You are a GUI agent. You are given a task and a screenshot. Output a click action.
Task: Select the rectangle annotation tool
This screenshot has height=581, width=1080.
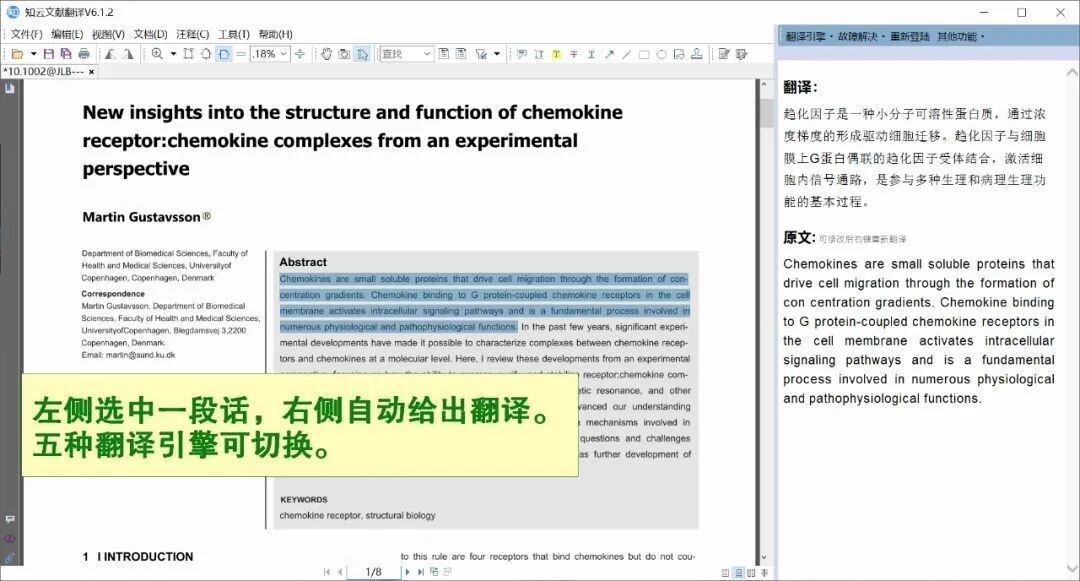644,54
